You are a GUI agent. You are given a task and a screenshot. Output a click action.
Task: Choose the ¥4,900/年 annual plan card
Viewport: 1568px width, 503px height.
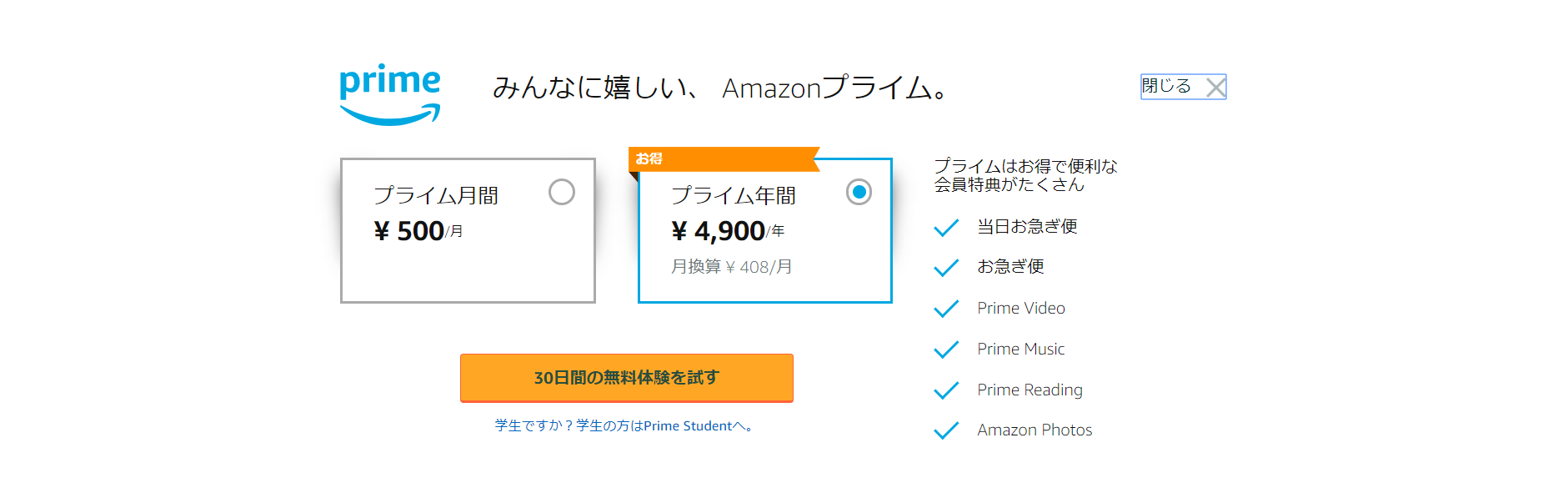pyautogui.click(x=765, y=230)
